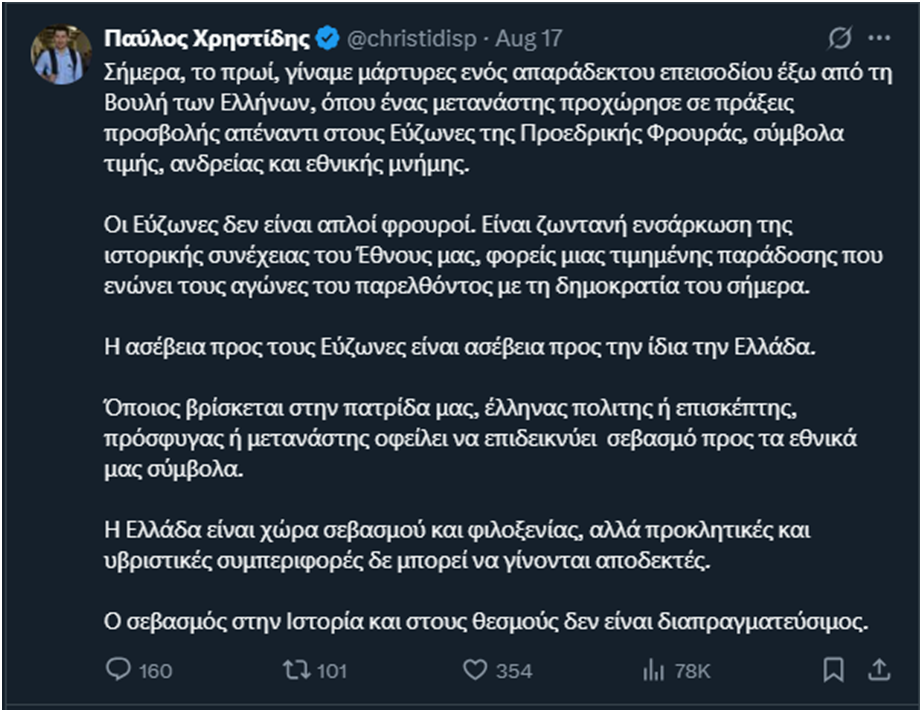Open the Grok slashed-circle icon

[x=840, y=39]
